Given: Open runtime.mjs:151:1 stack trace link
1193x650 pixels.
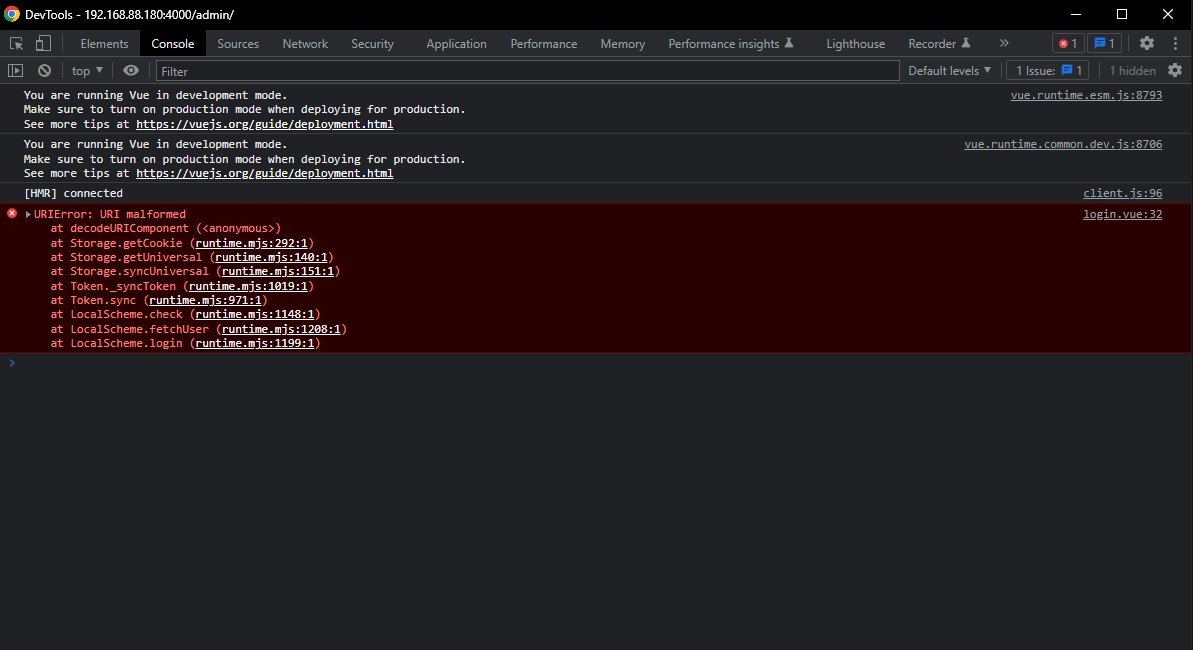Looking at the screenshot, I should pos(278,271).
